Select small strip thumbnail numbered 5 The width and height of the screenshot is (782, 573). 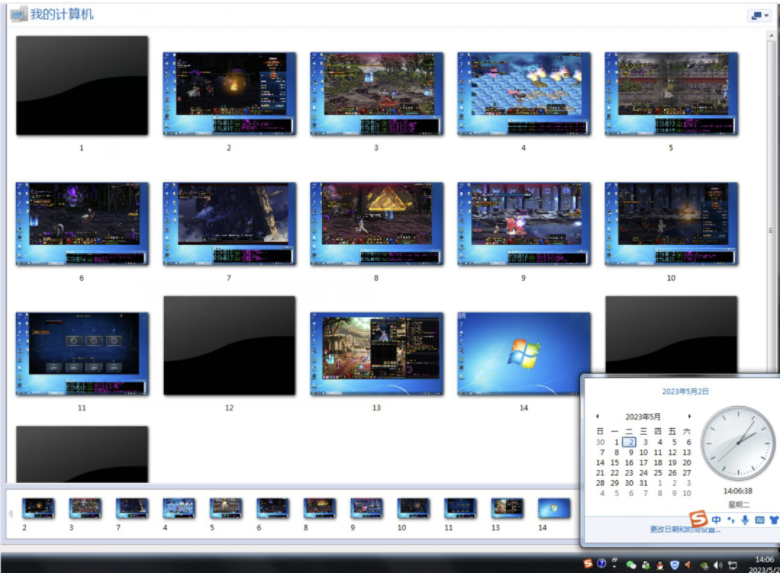(x=225, y=508)
